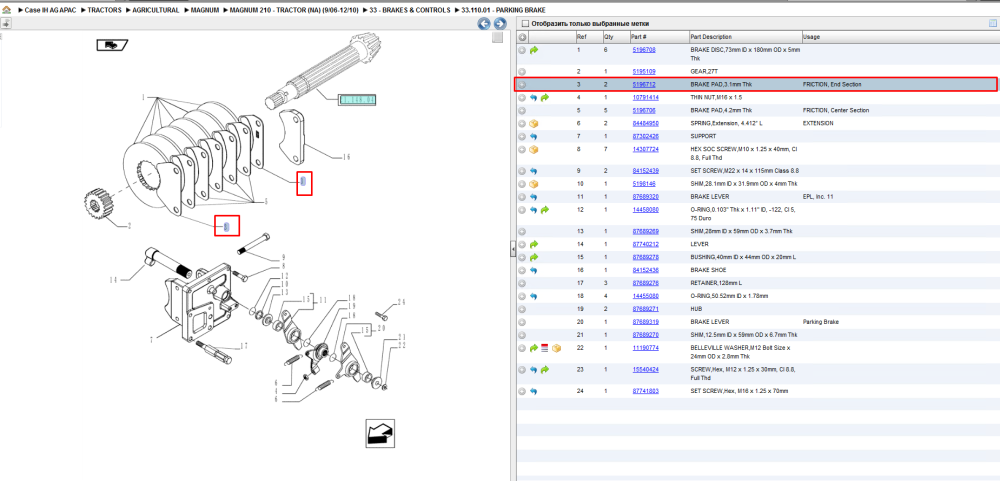Viewport: 1000px width, 481px height.
Task: Click the box icon in the BELLEVILLE WASHER row
Action: 556,348
